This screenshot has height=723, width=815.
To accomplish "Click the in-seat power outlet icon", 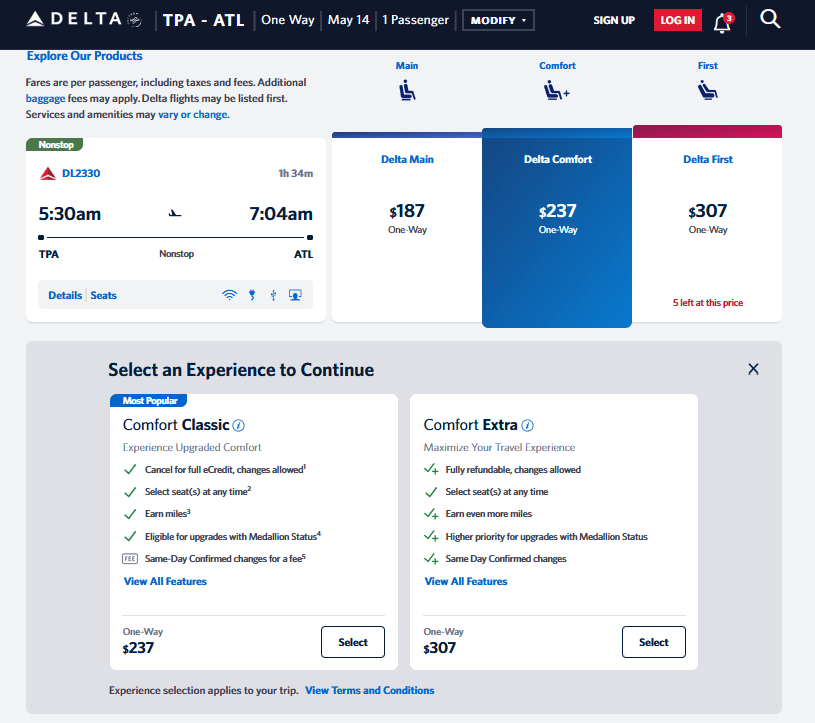I will (252, 295).
